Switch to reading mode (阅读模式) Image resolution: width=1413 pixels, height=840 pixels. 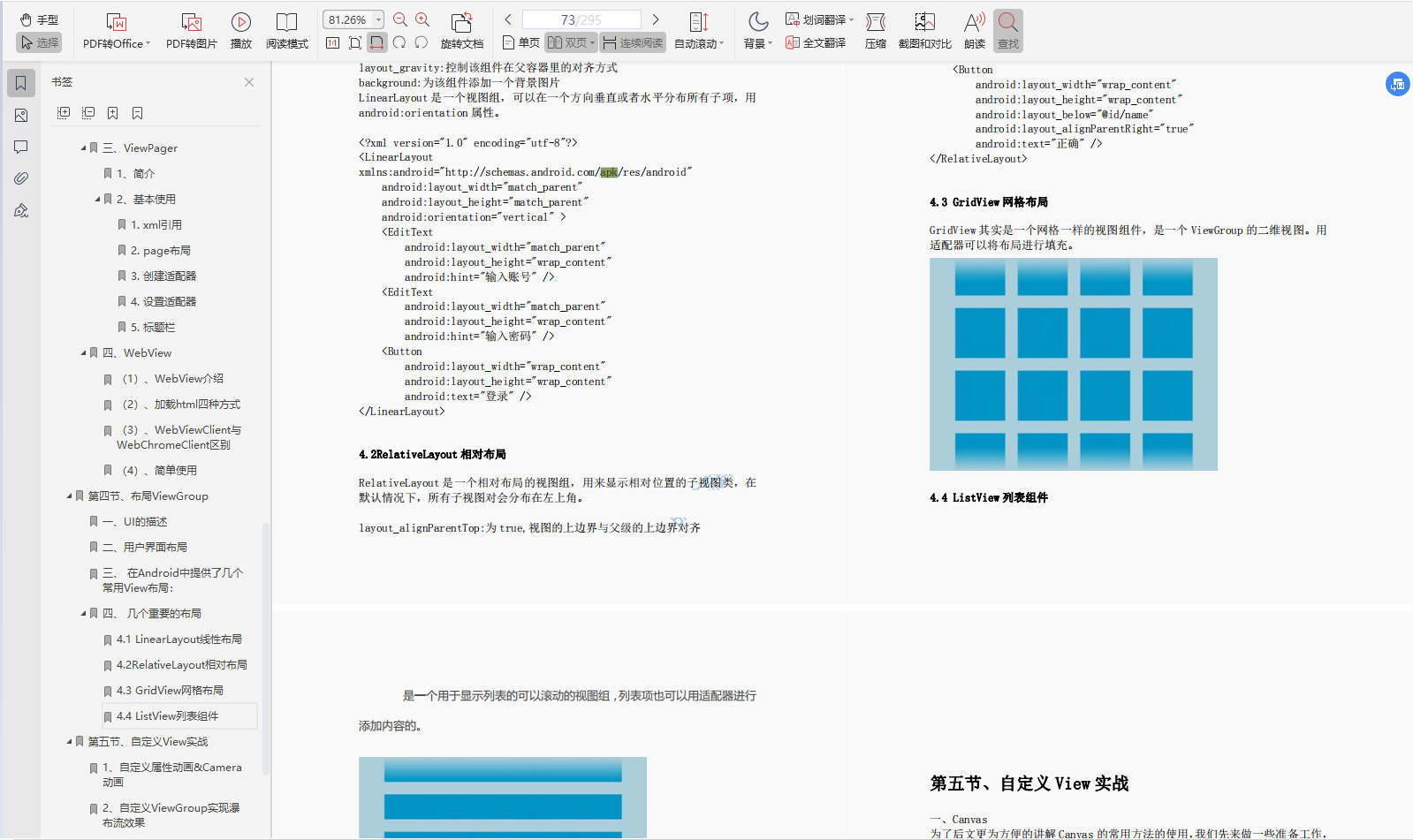pyautogui.click(x=286, y=31)
